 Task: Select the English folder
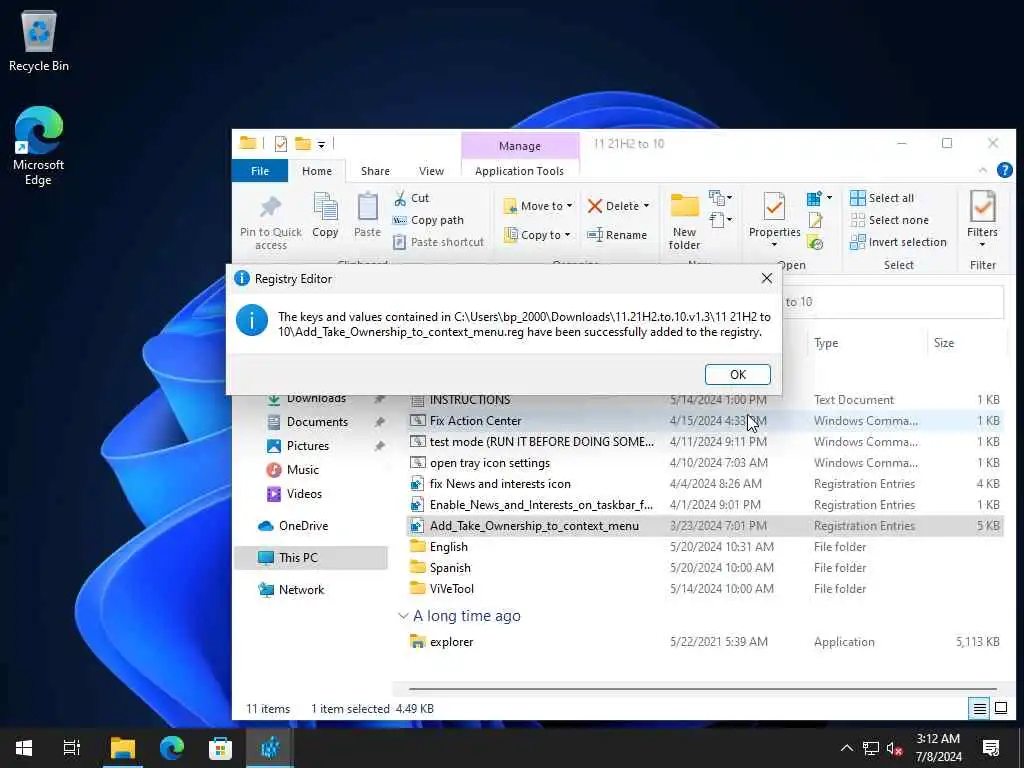point(705,547)
